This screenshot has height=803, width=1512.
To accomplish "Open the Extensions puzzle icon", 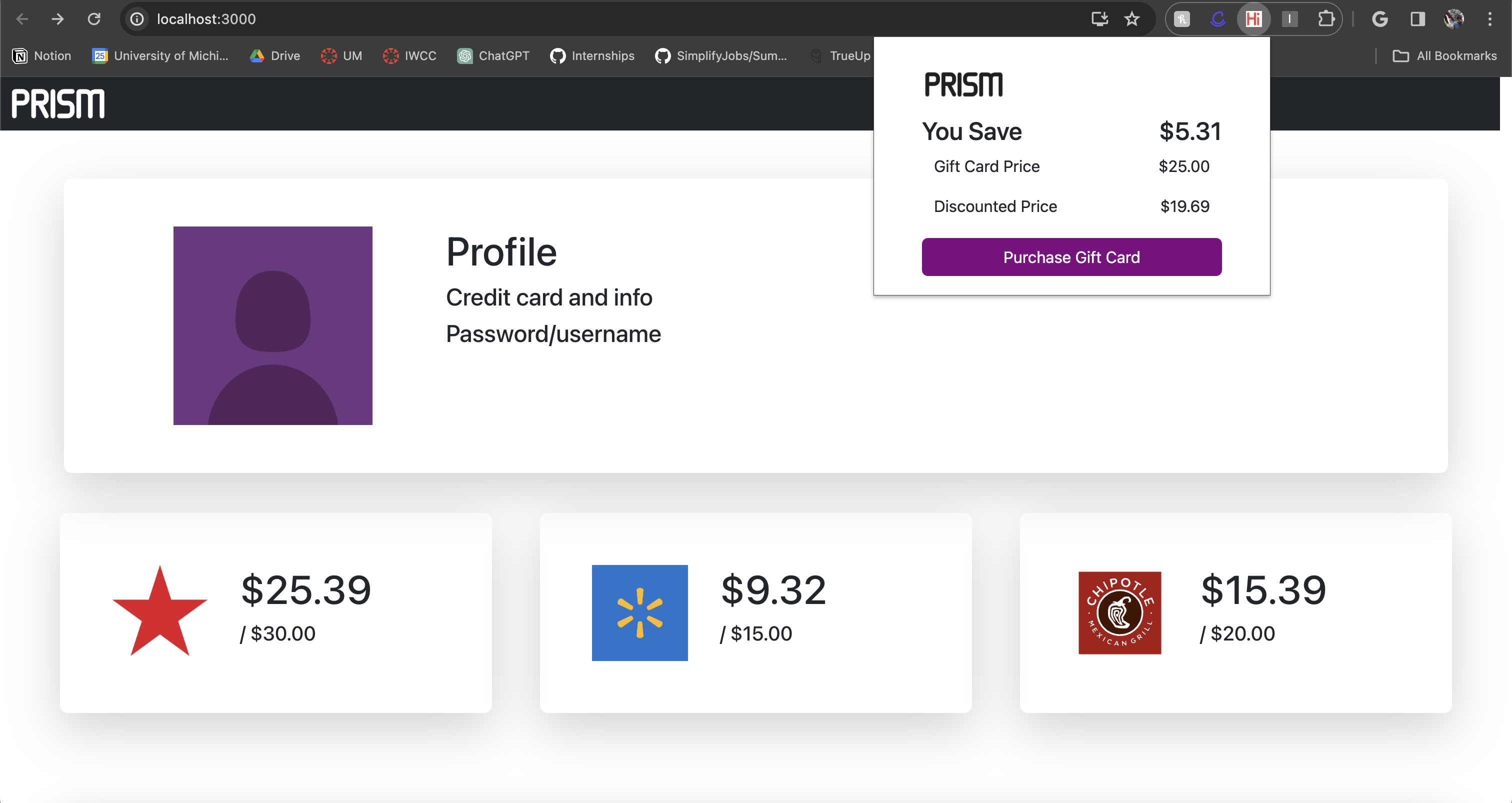I will 1326,19.
